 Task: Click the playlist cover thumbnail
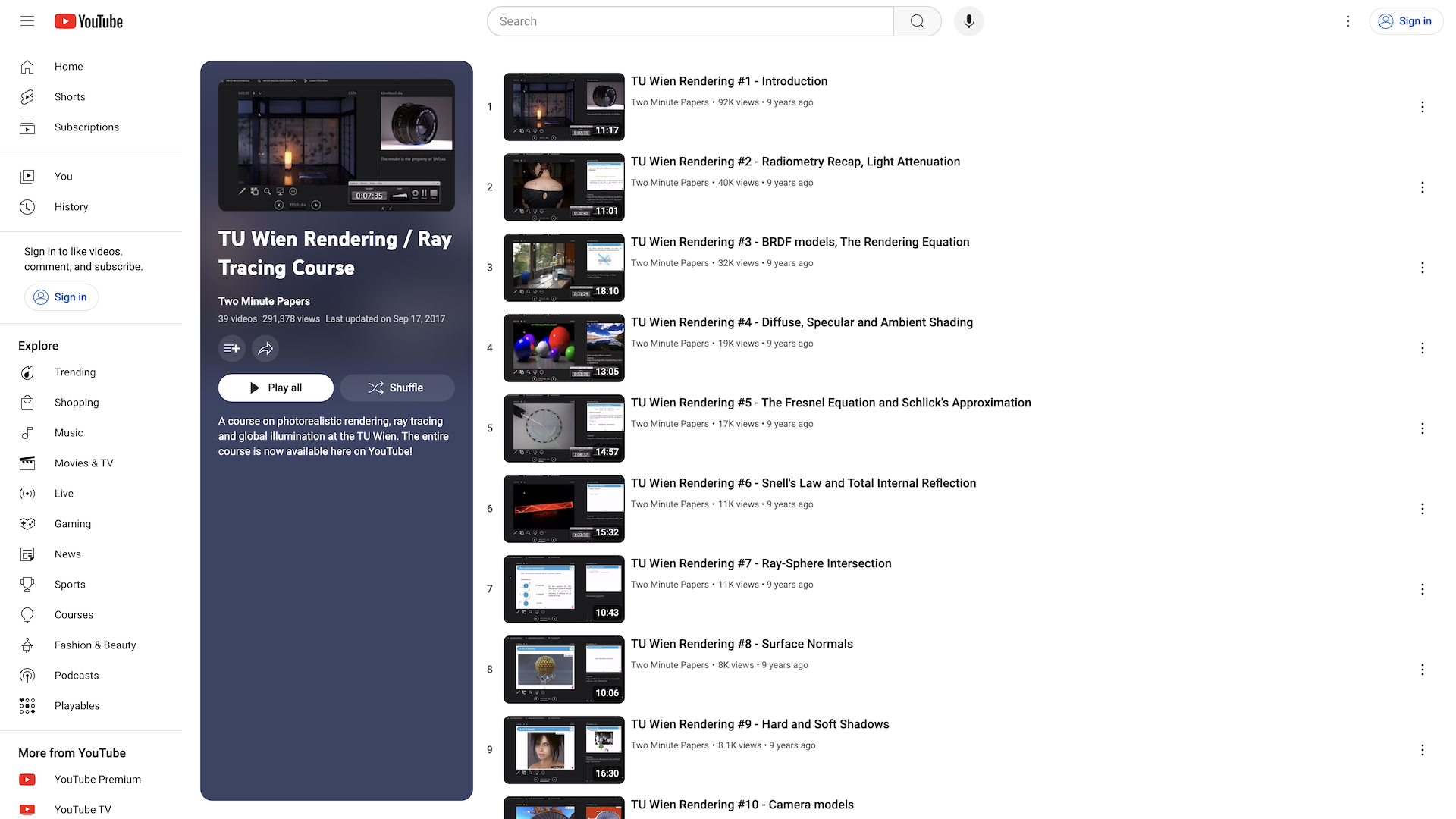click(337, 145)
